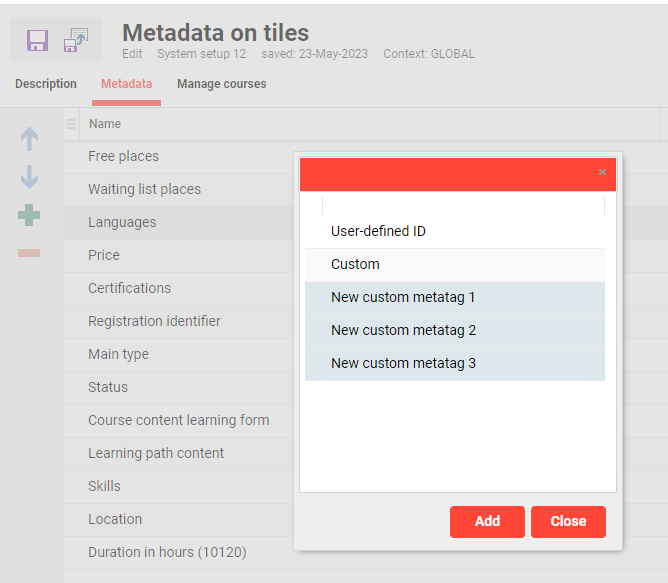
Task: Click the column menu icon beside Name
Action: tap(71, 124)
